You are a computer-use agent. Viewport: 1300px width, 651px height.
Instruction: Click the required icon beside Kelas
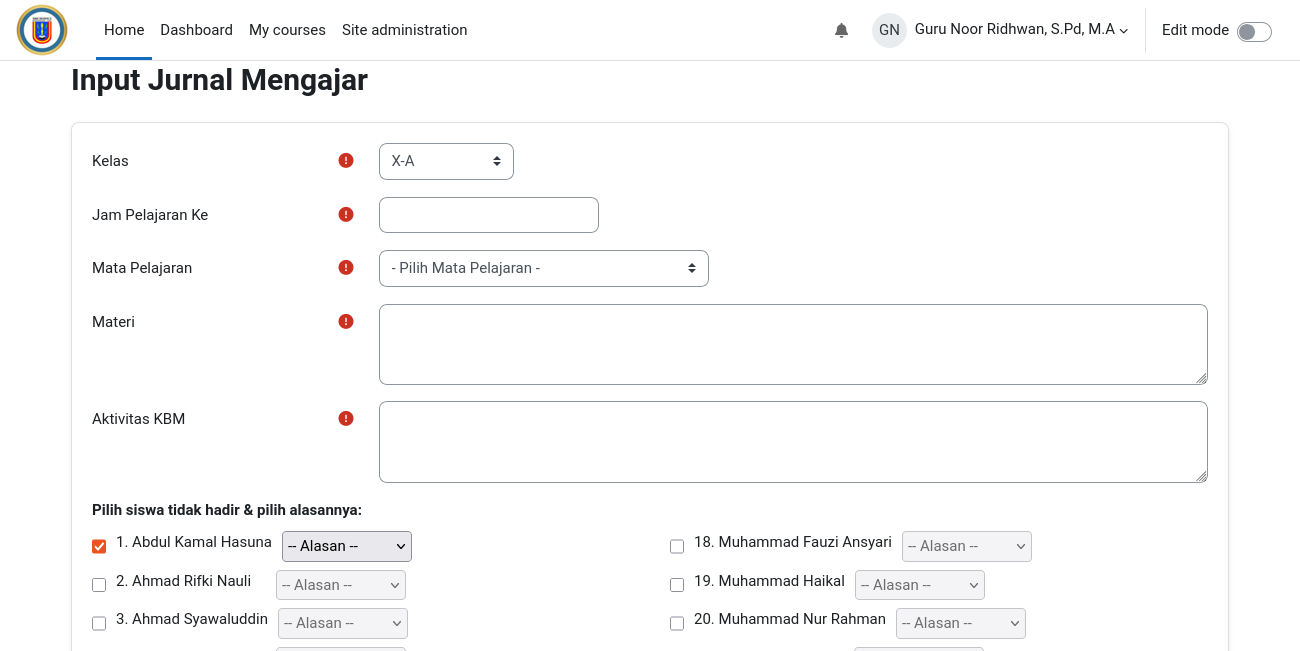pyautogui.click(x=346, y=160)
